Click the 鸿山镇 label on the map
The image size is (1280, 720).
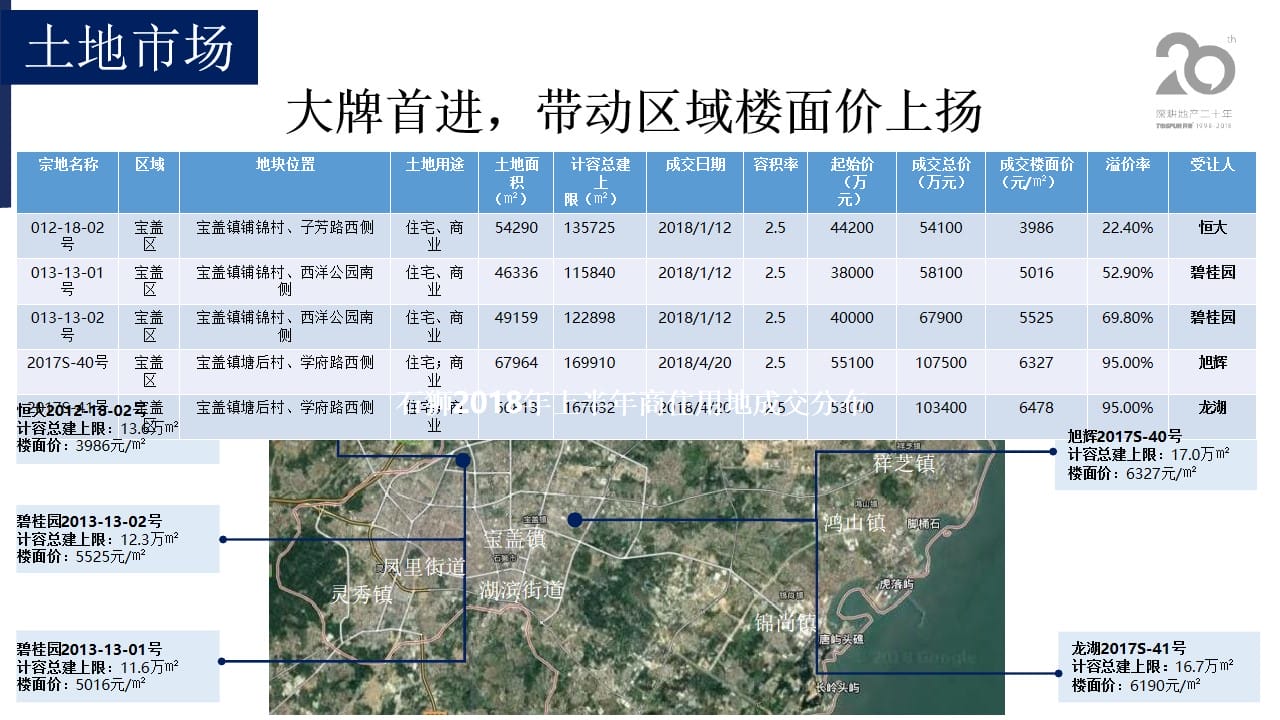coord(853,522)
